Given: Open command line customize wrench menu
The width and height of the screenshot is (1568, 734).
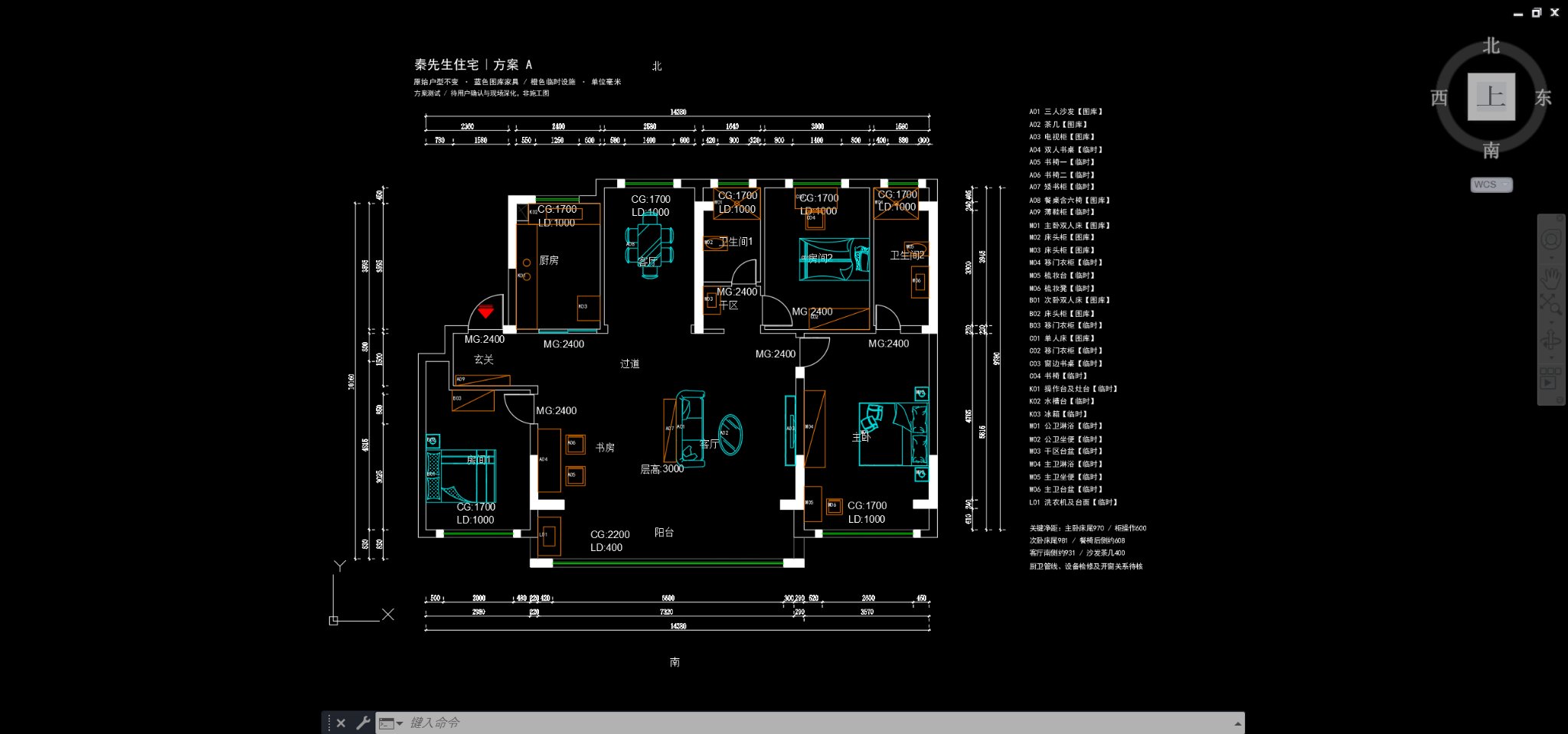Looking at the screenshot, I should click(363, 723).
